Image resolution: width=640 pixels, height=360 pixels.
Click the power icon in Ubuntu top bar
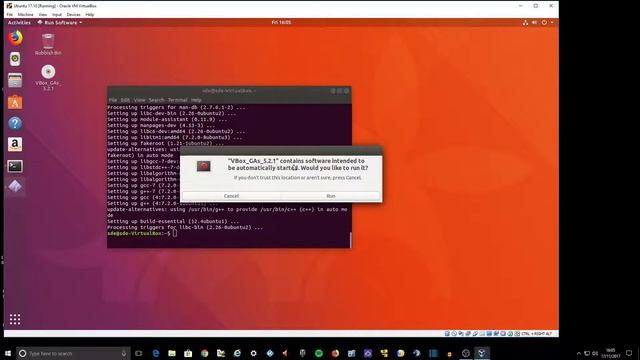click(x=544, y=22)
